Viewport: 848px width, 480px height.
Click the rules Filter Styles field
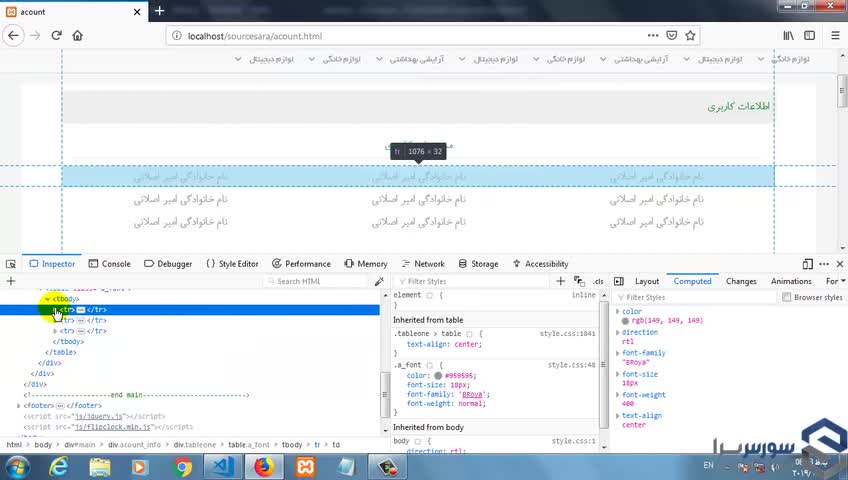(x=472, y=281)
